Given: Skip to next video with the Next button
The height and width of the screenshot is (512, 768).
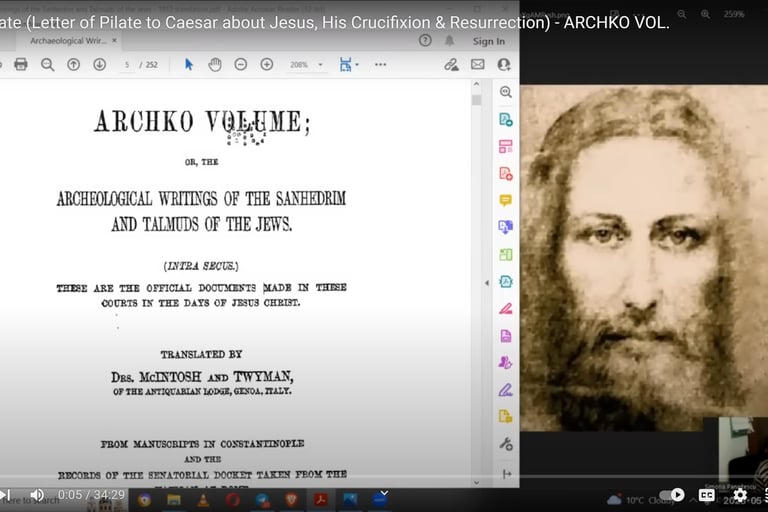Looking at the screenshot, I should point(5,495).
